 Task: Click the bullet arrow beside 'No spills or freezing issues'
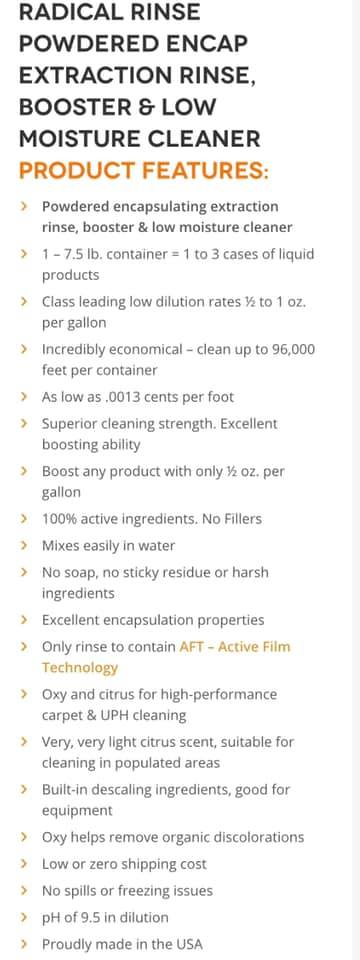[24, 890]
